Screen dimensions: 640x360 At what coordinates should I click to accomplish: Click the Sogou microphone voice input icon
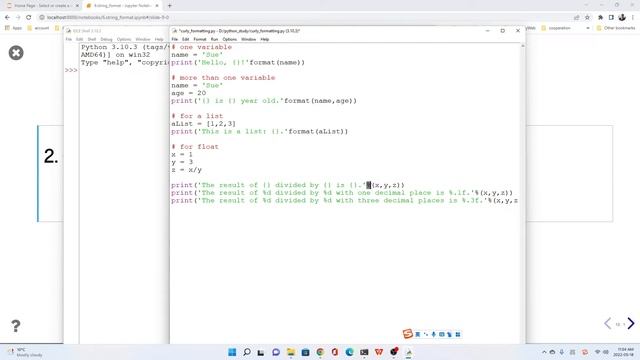(x=433, y=334)
